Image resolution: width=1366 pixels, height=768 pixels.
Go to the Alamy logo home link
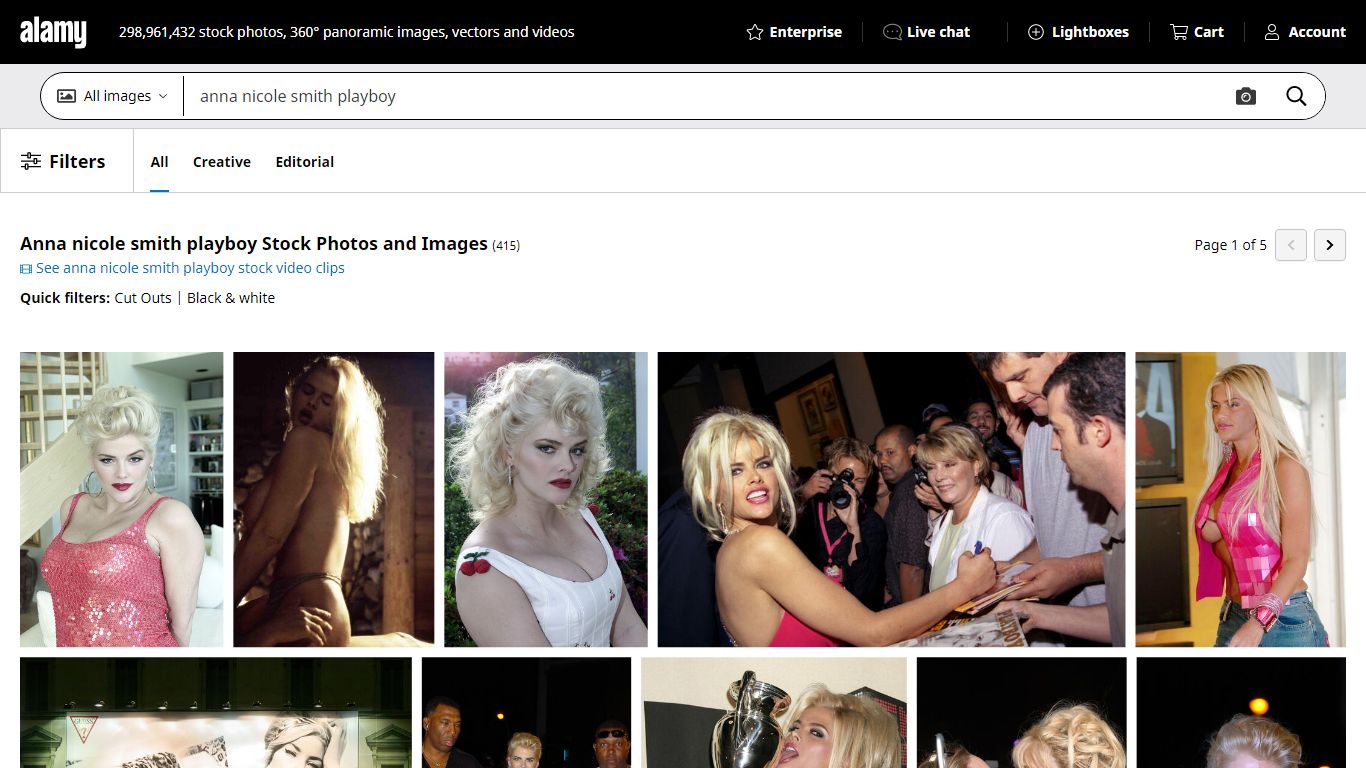[x=53, y=32]
